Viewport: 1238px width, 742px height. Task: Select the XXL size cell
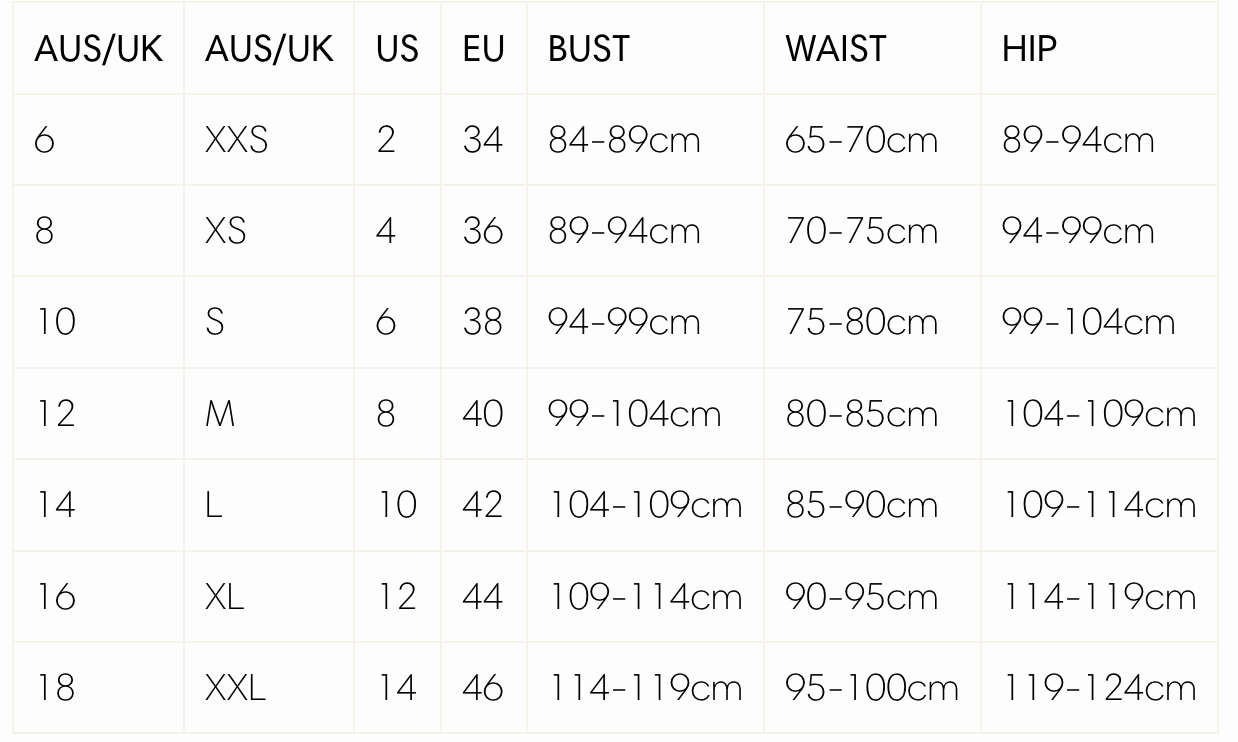click(236, 688)
